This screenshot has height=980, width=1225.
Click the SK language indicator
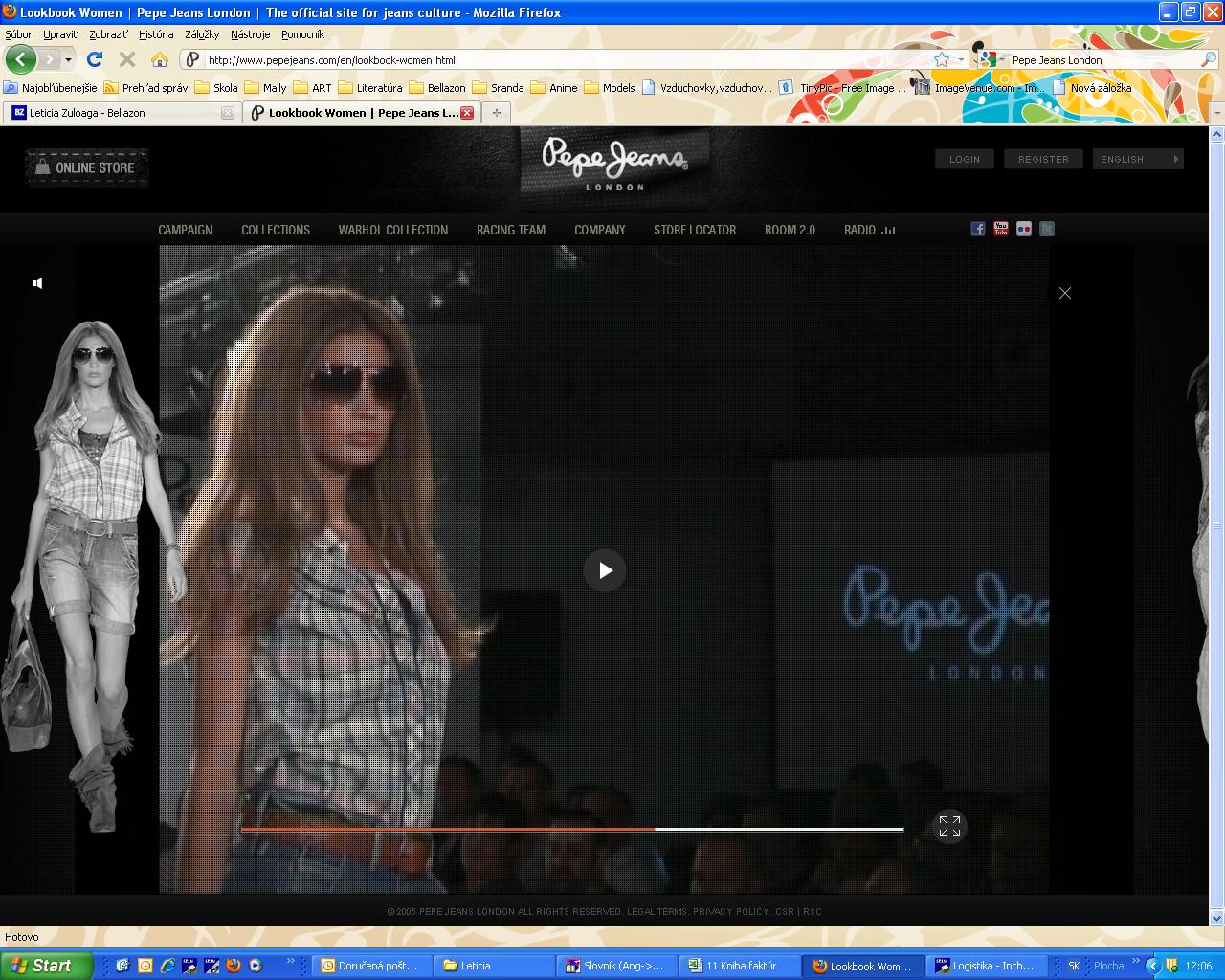[x=1074, y=966]
